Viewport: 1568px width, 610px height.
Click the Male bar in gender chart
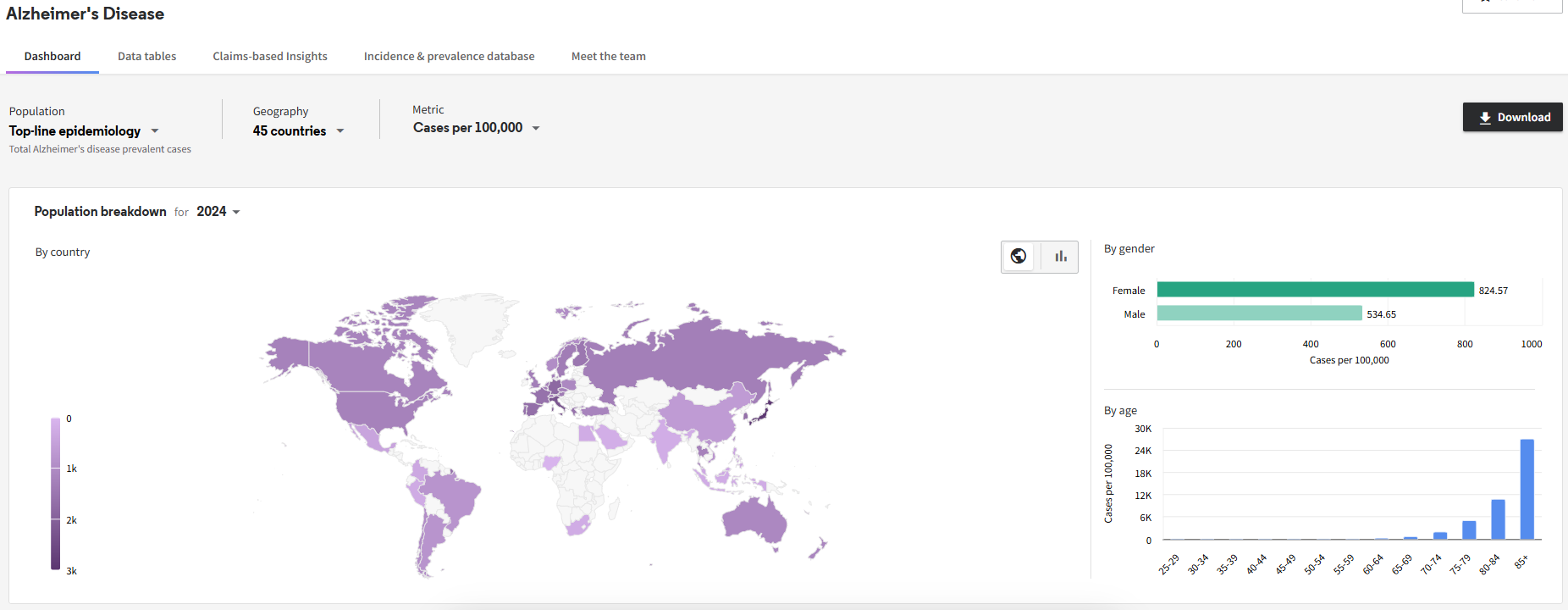click(1259, 313)
